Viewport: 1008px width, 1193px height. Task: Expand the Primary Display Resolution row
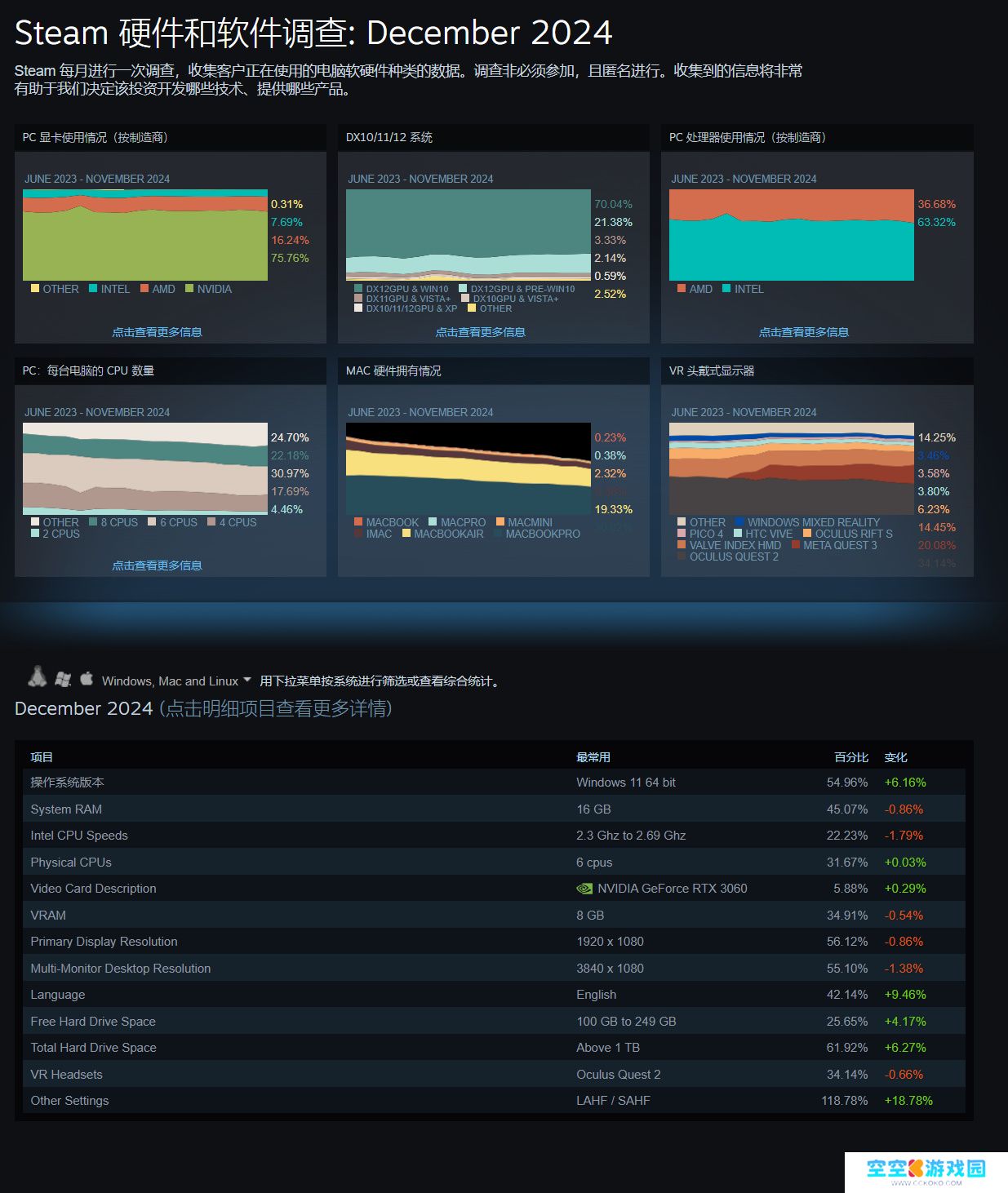(494, 942)
